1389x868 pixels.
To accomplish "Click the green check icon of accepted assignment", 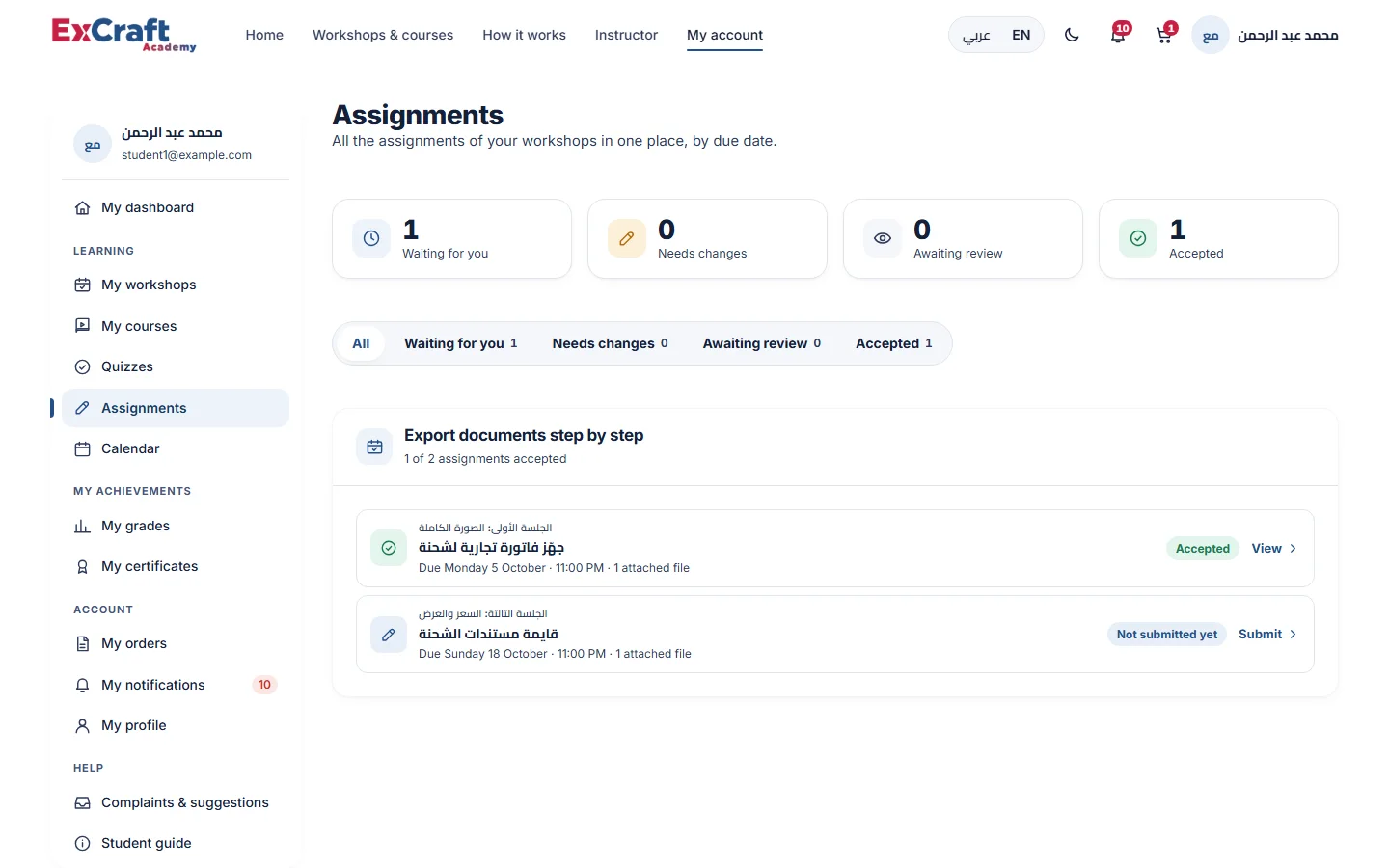I will (x=389, y=548).
